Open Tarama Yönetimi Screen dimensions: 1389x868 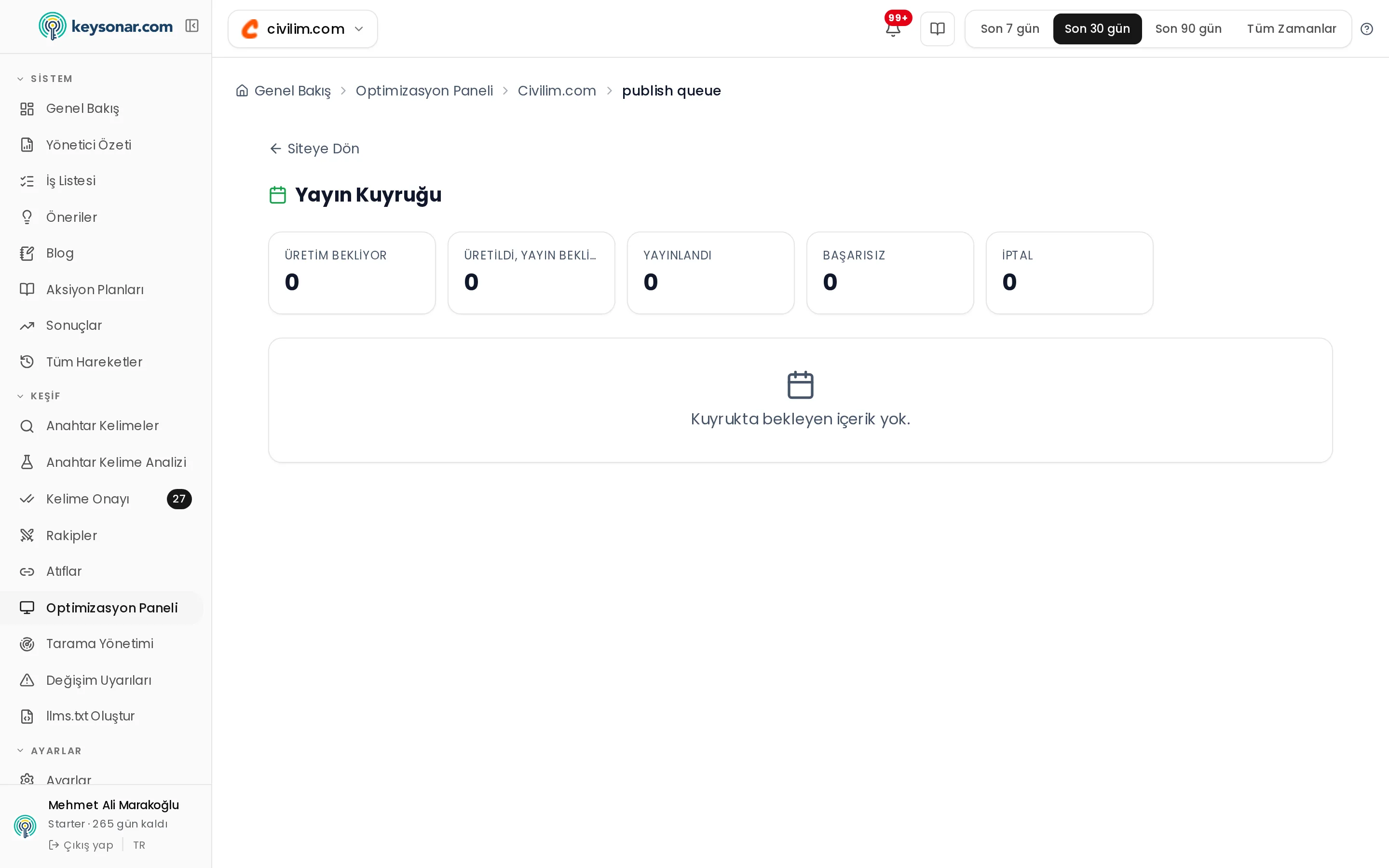point(102,644)
